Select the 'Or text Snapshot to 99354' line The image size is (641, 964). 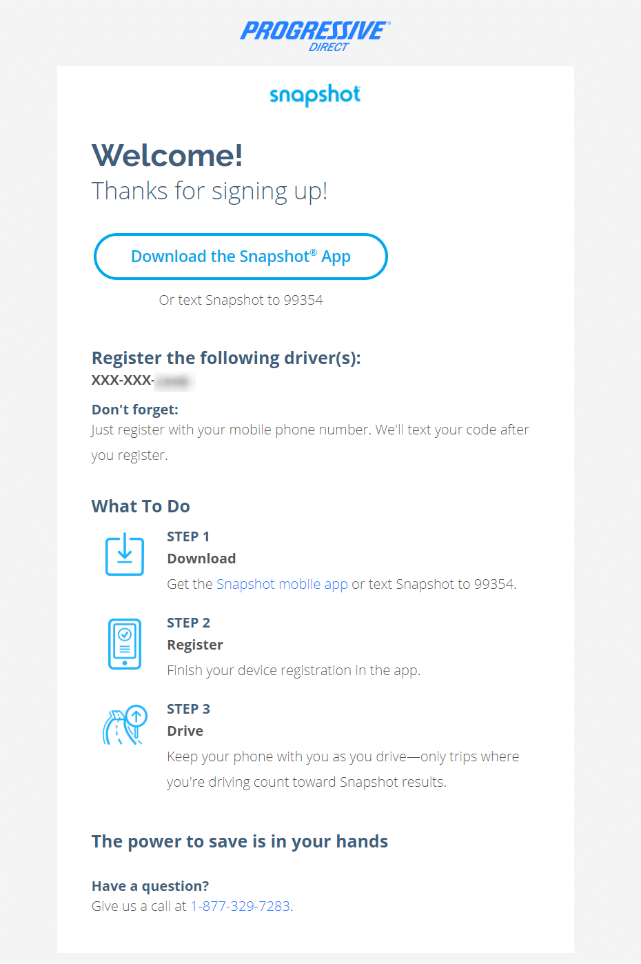241,299
